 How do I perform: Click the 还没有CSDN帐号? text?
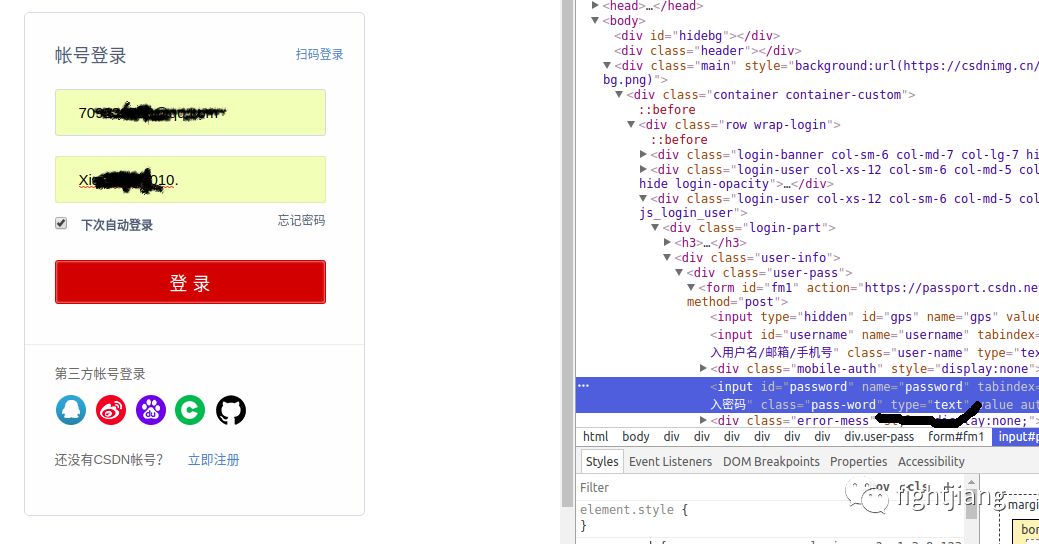109,460
